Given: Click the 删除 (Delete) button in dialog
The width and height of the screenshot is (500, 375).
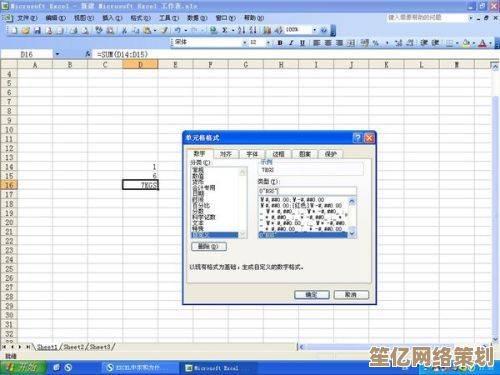Looking at the screenshot, I should click(x=209, y=247).
